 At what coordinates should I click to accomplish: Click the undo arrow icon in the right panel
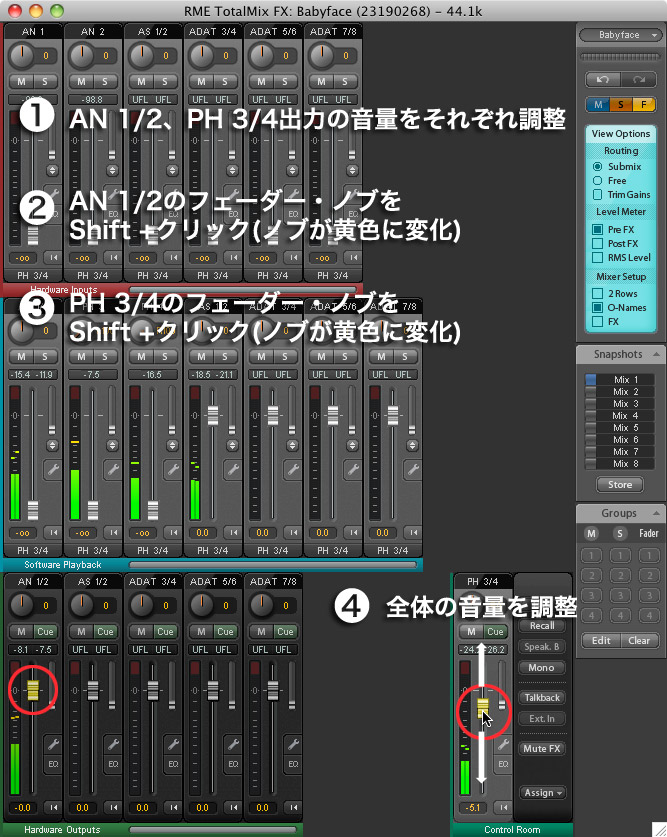click(604, 77)
